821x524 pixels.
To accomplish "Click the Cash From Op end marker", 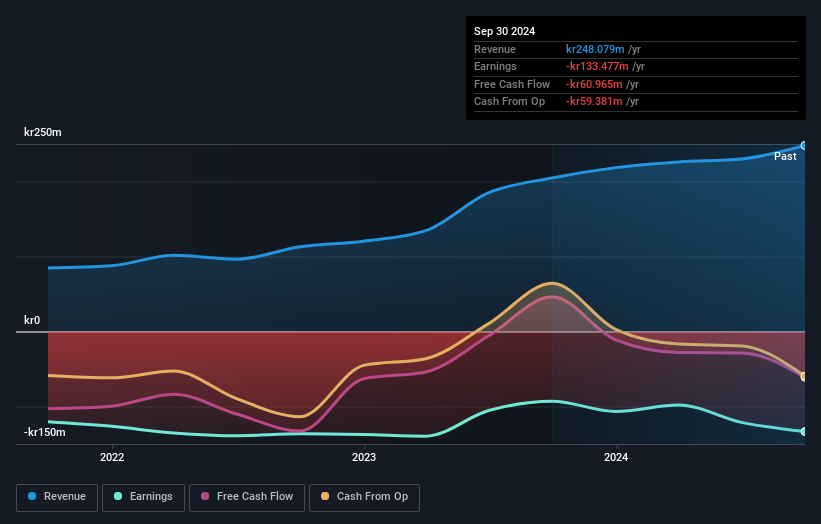I will pos(804,376).
